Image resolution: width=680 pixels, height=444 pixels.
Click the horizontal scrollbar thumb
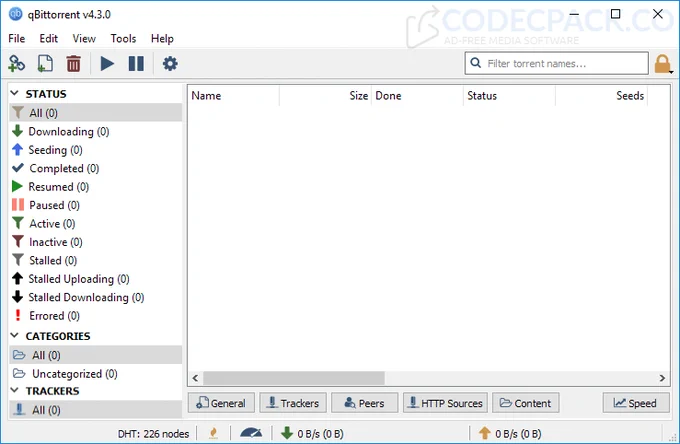294,378
